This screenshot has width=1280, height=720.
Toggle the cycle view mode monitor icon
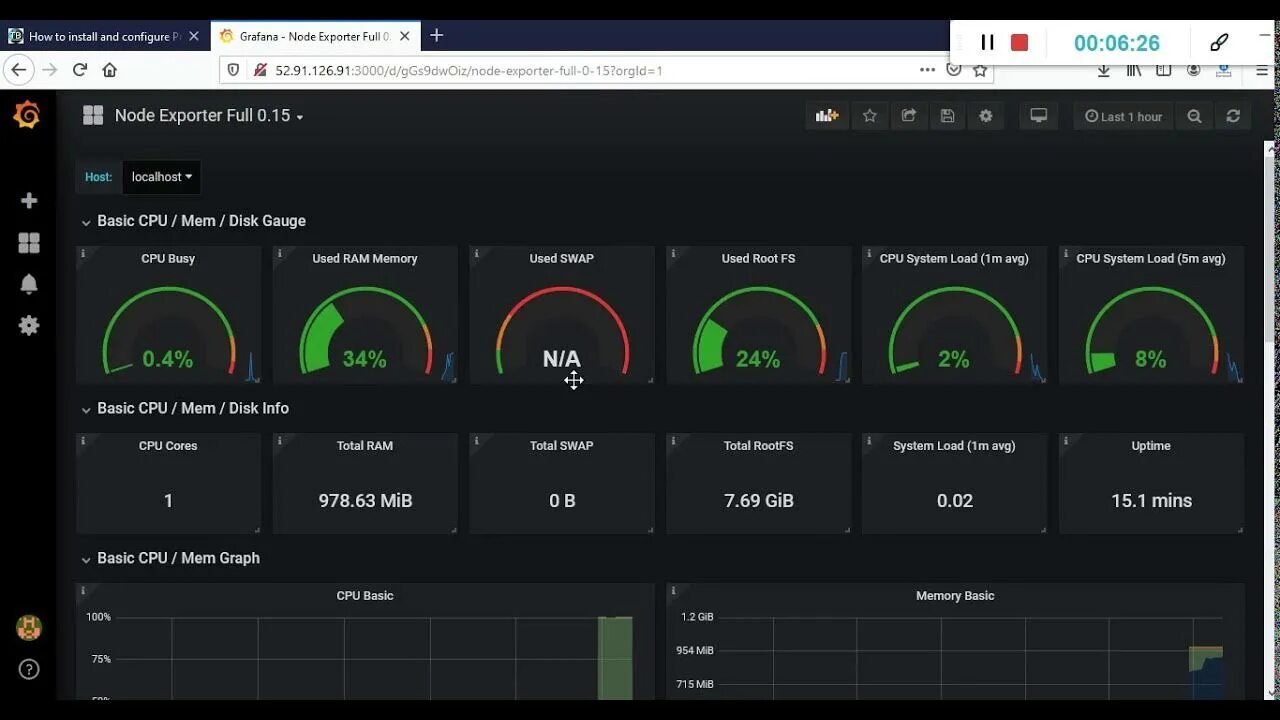pos(1039,116)
